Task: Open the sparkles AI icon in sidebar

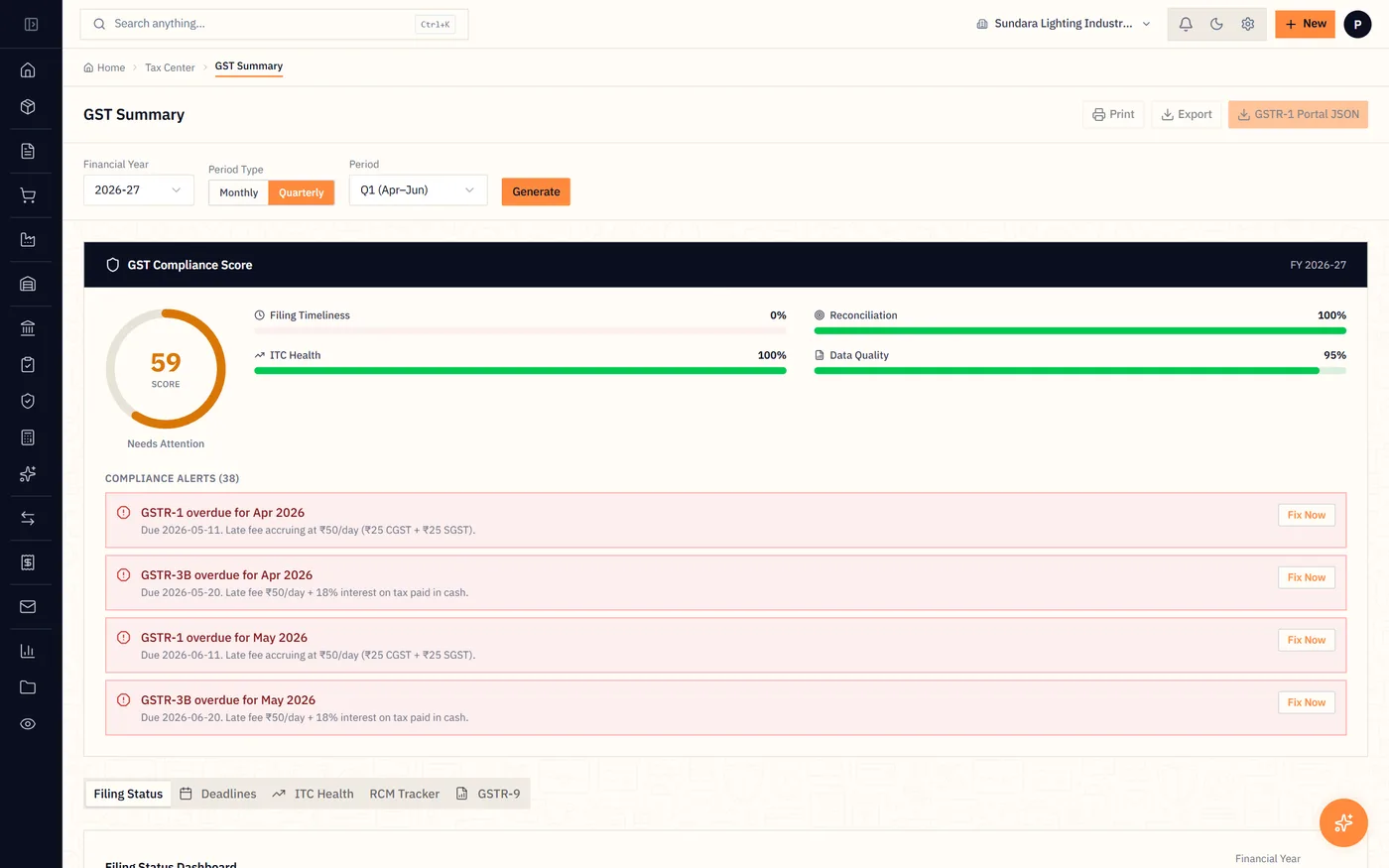Action: pyautogui.click(x=28, y=474)
